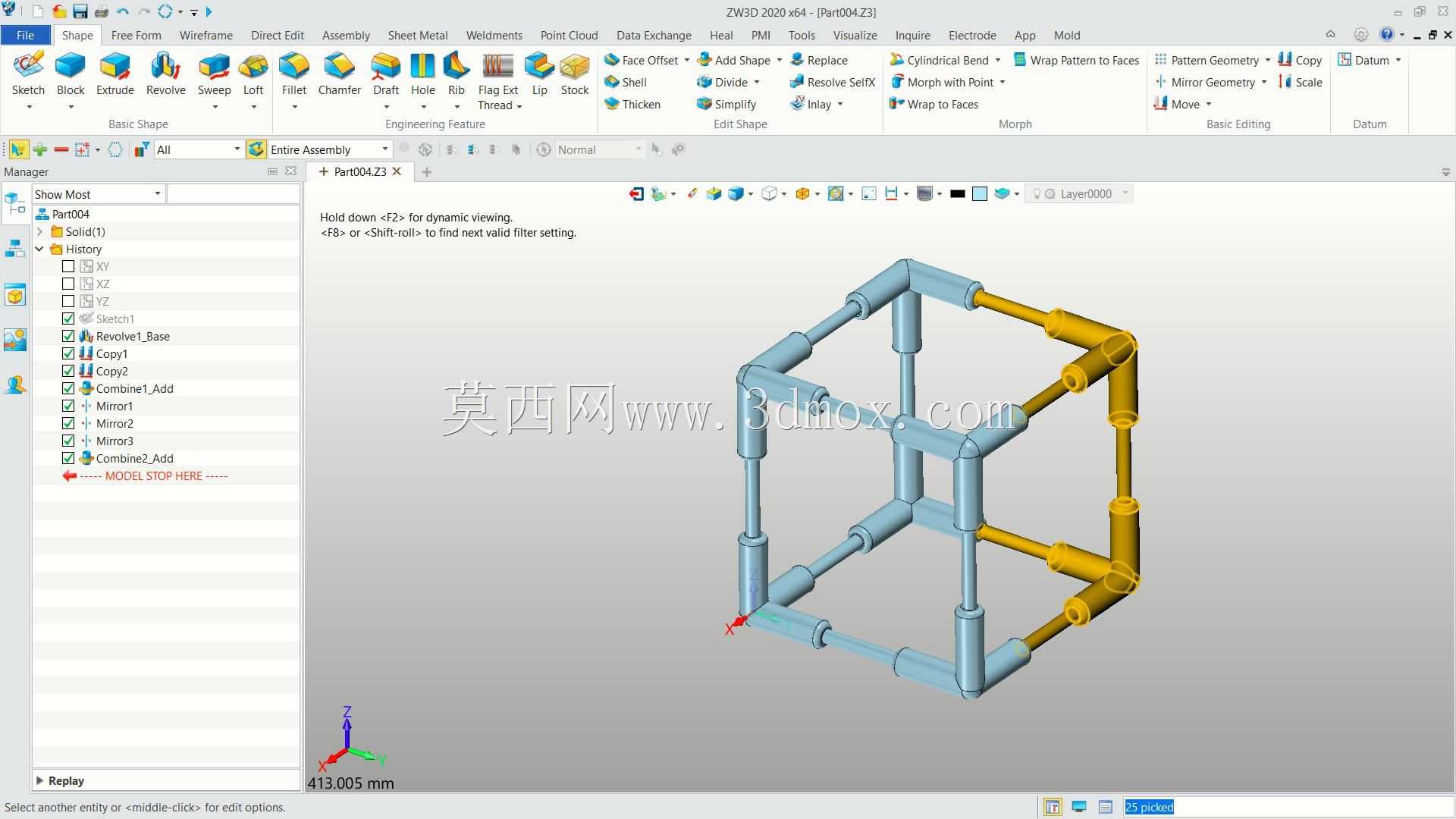Click the Morph with Point button
The height and width of the screenshot is (819, 1456).
941,82
